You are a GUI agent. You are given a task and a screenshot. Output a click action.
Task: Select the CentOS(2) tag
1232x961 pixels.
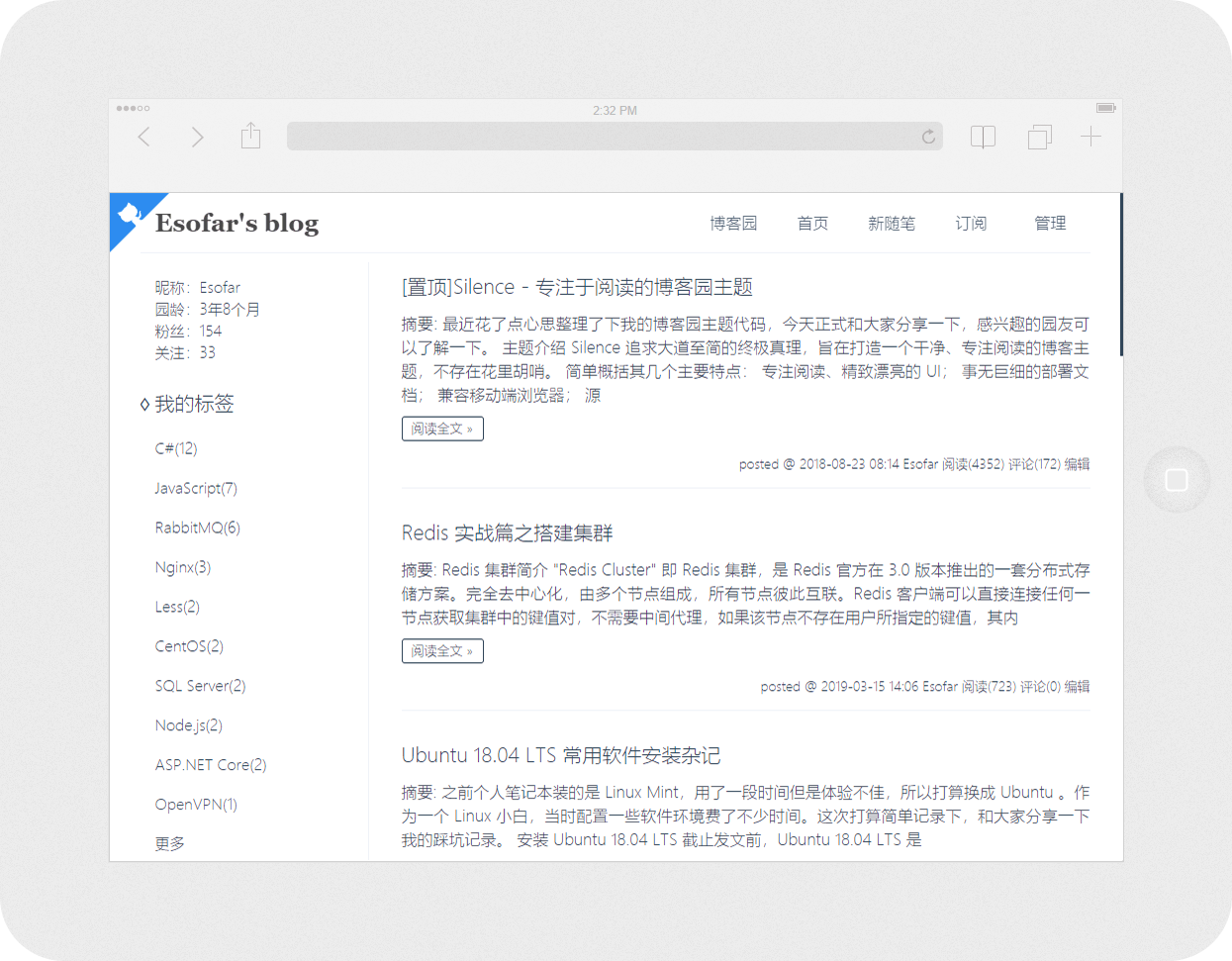(x=189, y=646)
